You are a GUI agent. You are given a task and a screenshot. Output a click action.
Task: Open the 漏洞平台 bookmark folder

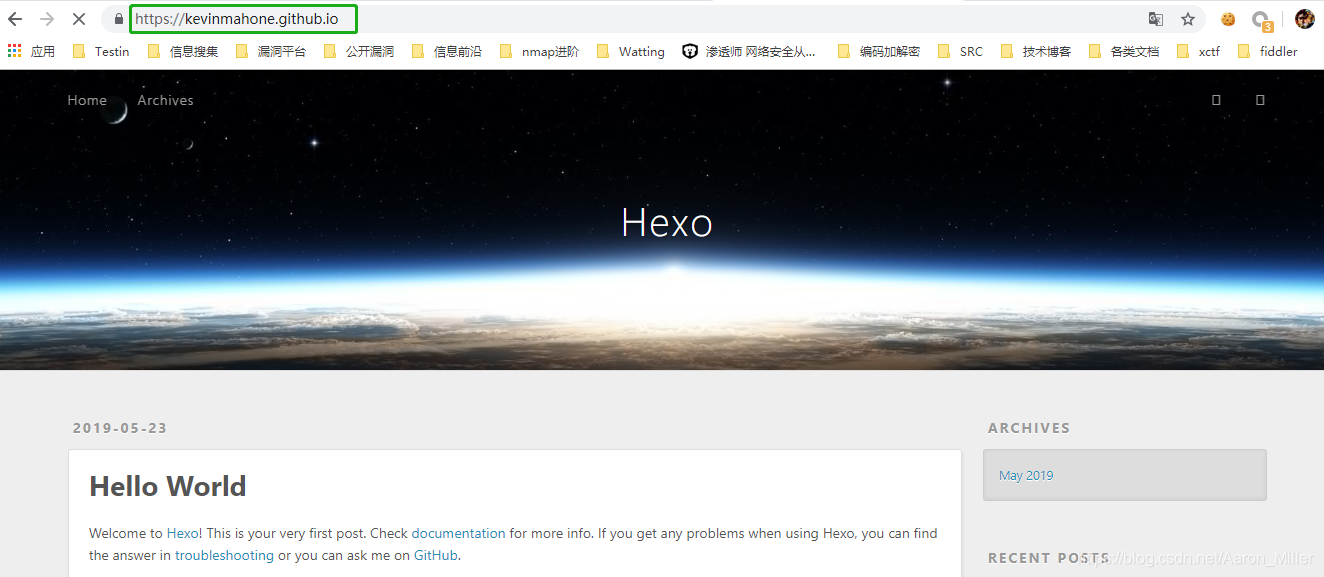point(271,51)
